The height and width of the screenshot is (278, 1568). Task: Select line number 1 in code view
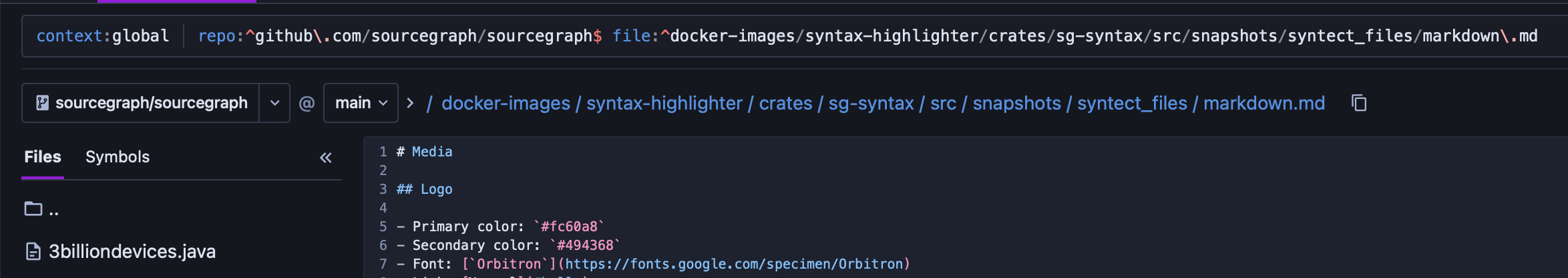tap(383, 152)
